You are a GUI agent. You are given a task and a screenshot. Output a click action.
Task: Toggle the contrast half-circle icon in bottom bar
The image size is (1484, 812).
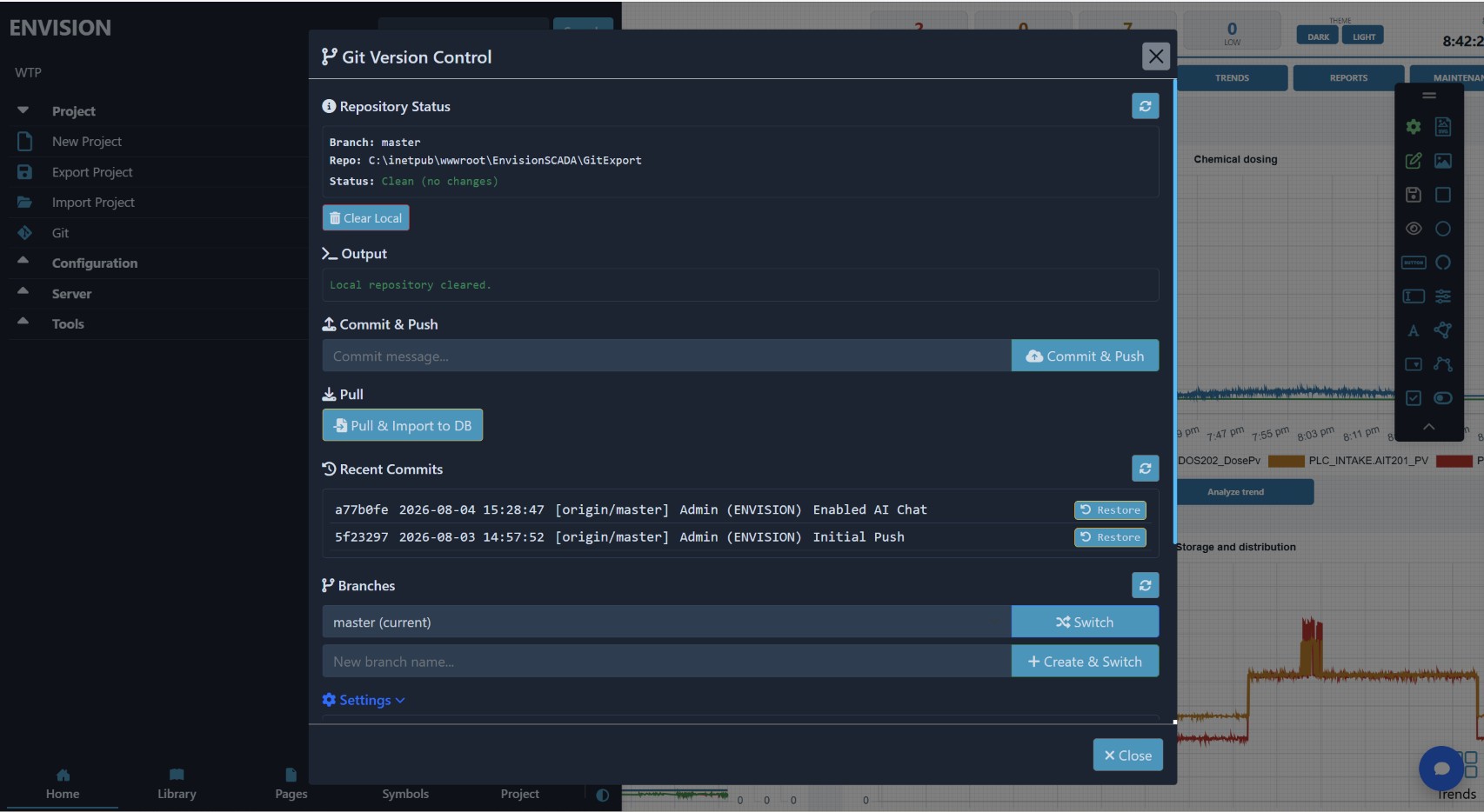point(602,795)
